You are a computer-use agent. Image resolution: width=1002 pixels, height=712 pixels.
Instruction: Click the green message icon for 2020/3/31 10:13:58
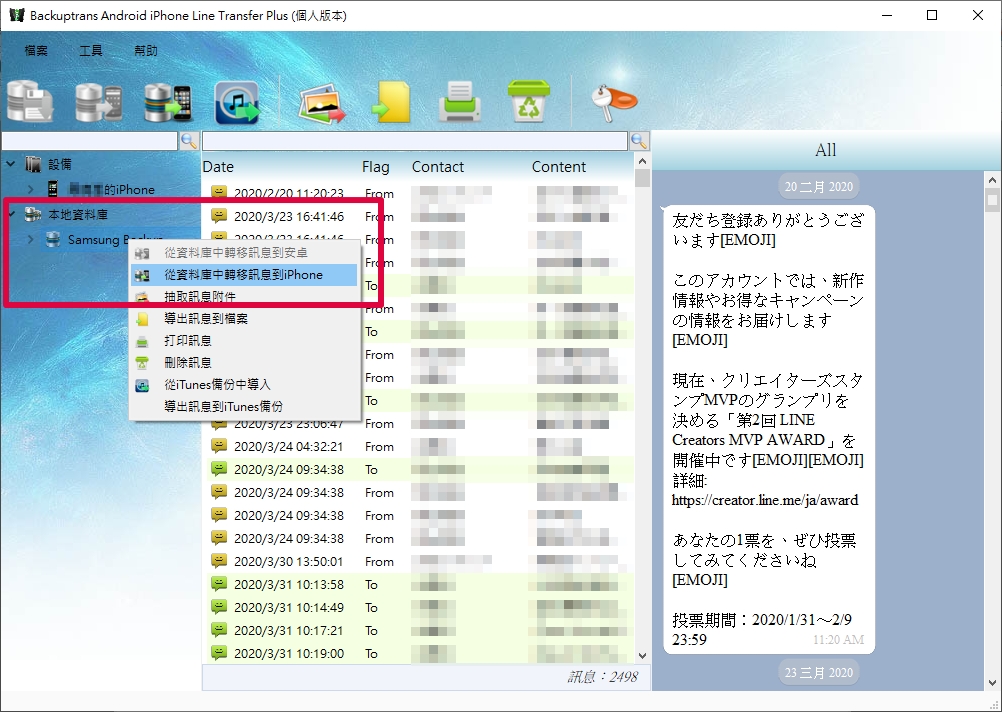(219, 584)
